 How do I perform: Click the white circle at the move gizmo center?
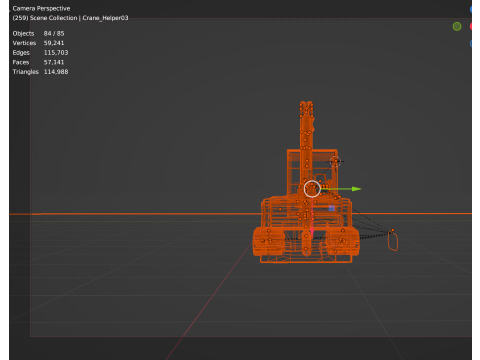coord(312,189)
